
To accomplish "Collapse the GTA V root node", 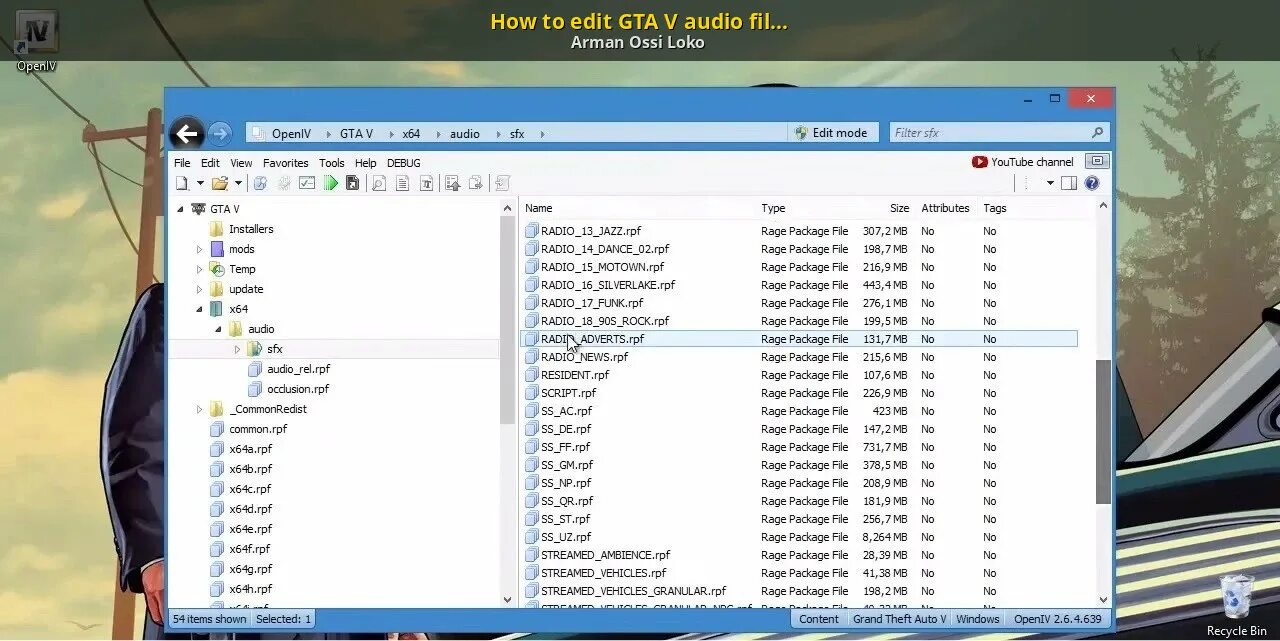I will [x=180, y=209].
